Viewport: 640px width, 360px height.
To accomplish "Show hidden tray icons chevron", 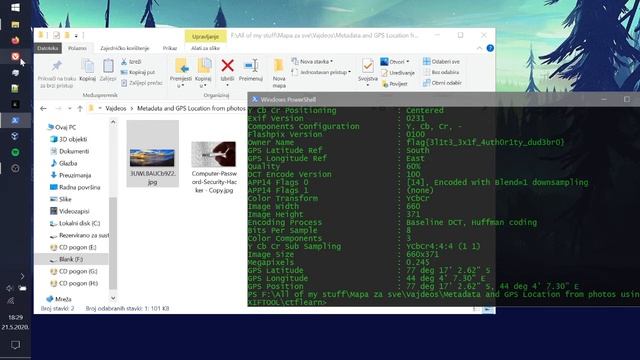I will click(x=22, y=276).
